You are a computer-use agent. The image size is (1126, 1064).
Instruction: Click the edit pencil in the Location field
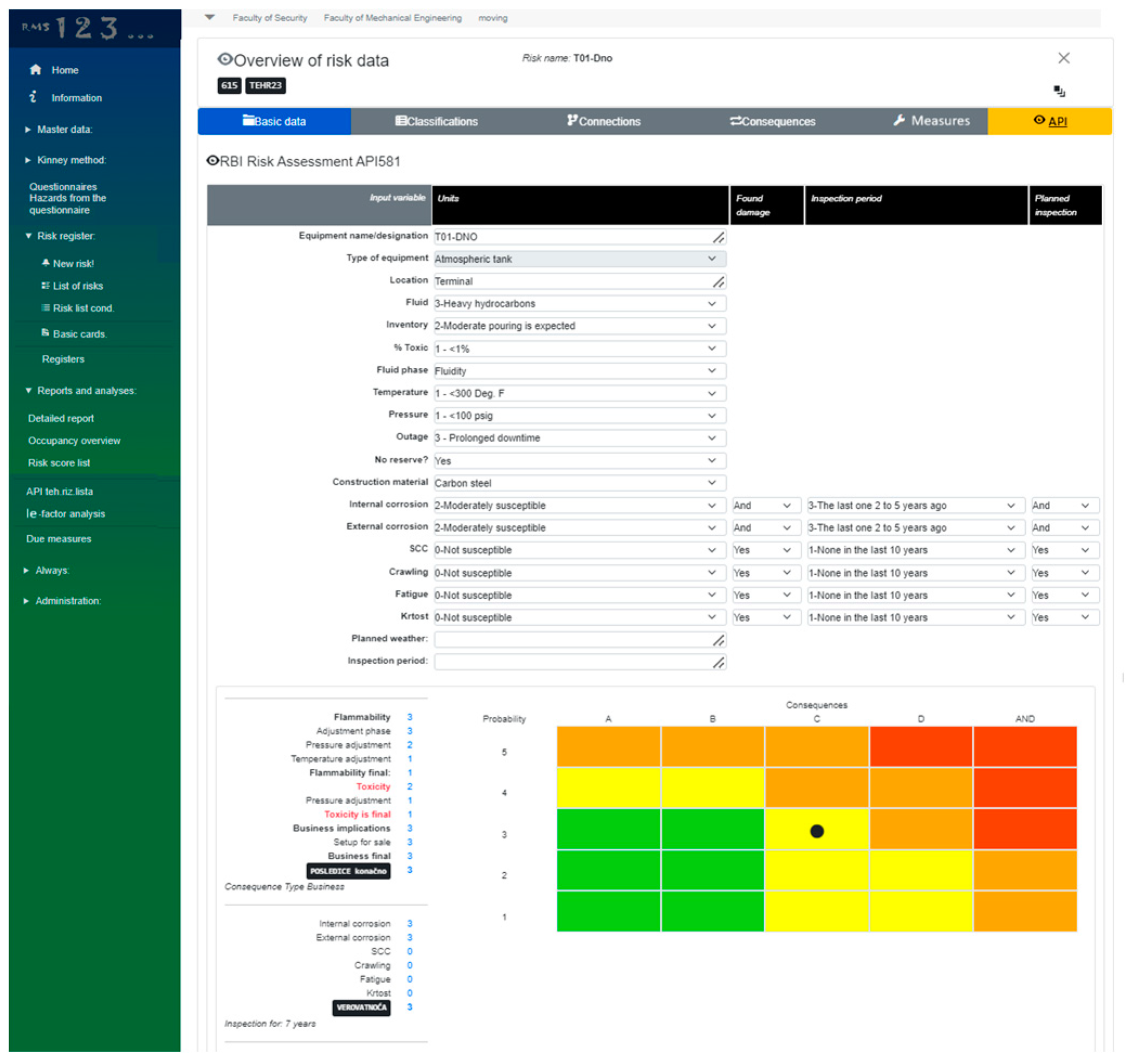point(718,282)
